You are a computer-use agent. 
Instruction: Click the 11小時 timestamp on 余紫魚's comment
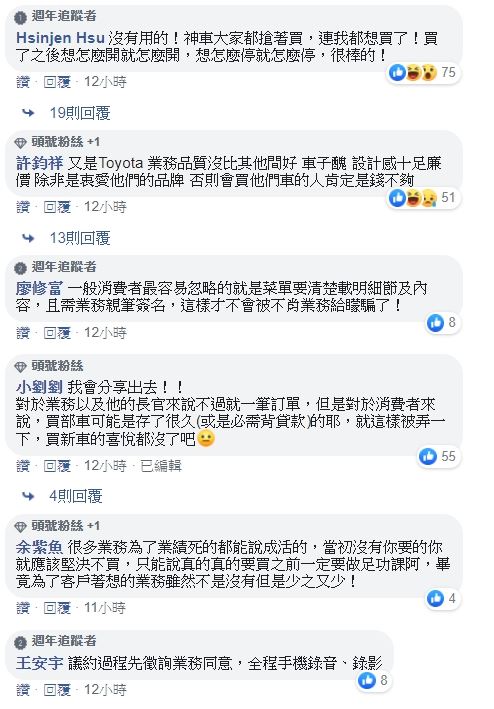(105, 608)
